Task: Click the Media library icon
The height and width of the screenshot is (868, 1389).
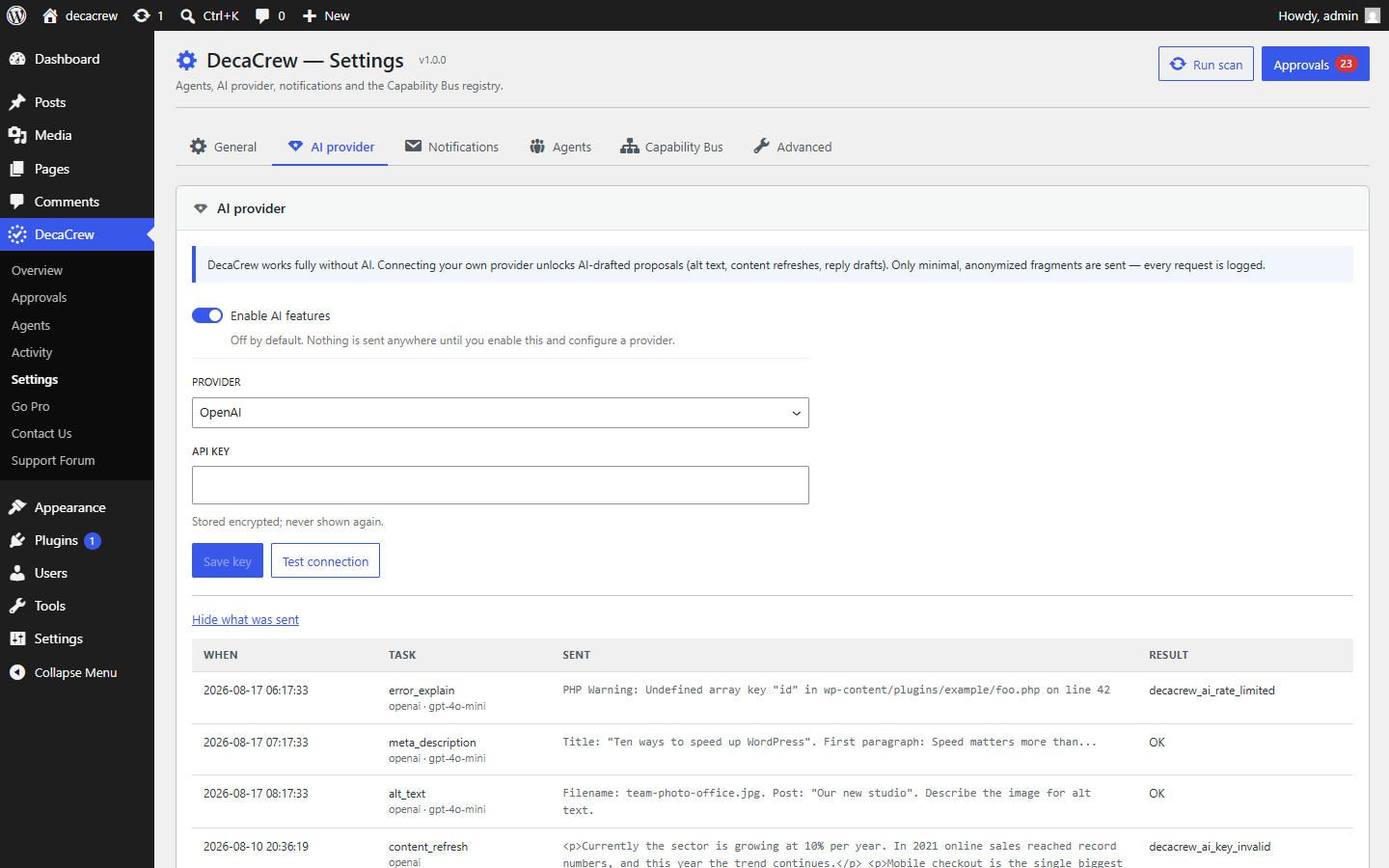Action: click(x=17, y=135)
